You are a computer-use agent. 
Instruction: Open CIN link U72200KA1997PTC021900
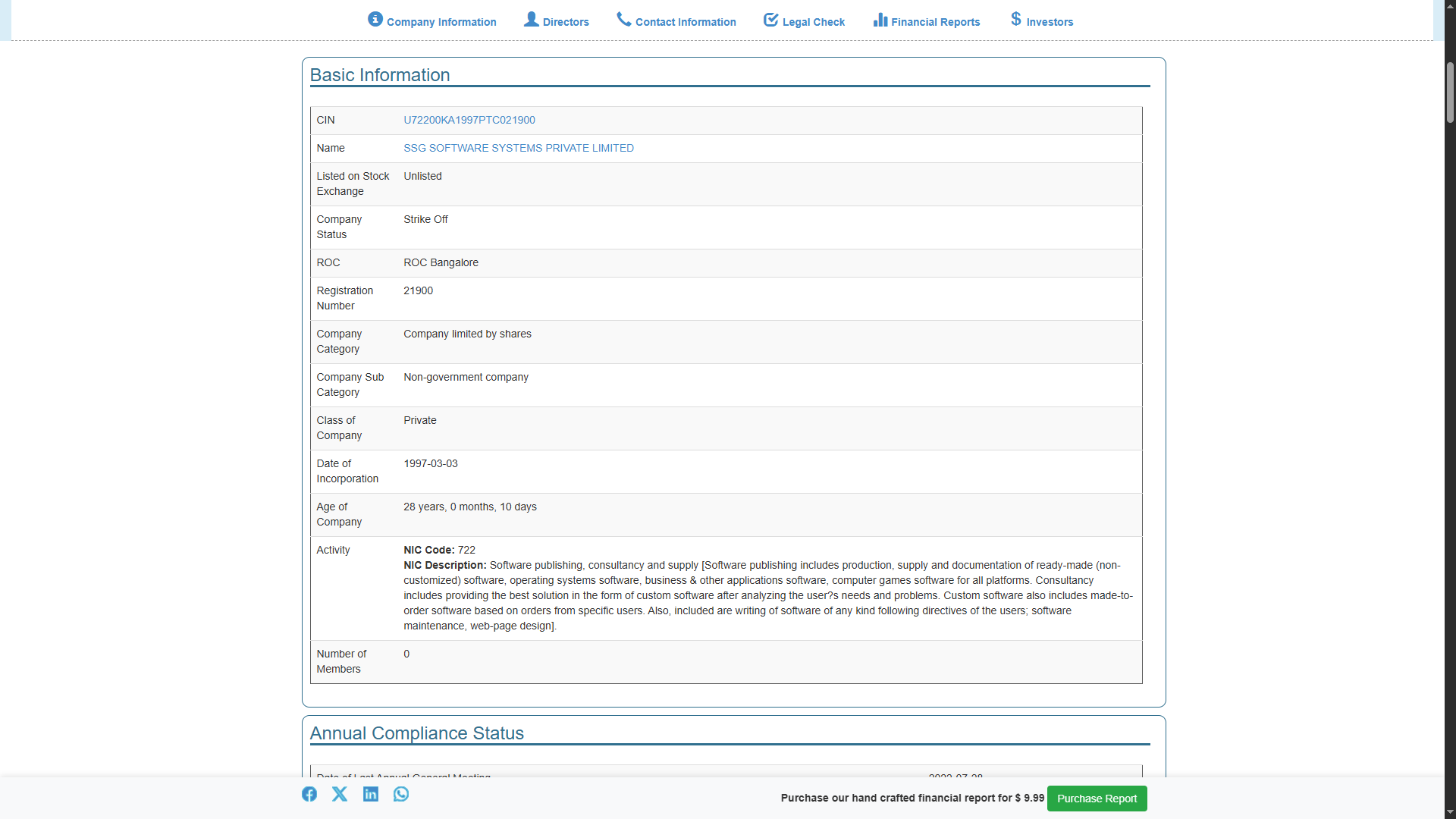[469, 120]
